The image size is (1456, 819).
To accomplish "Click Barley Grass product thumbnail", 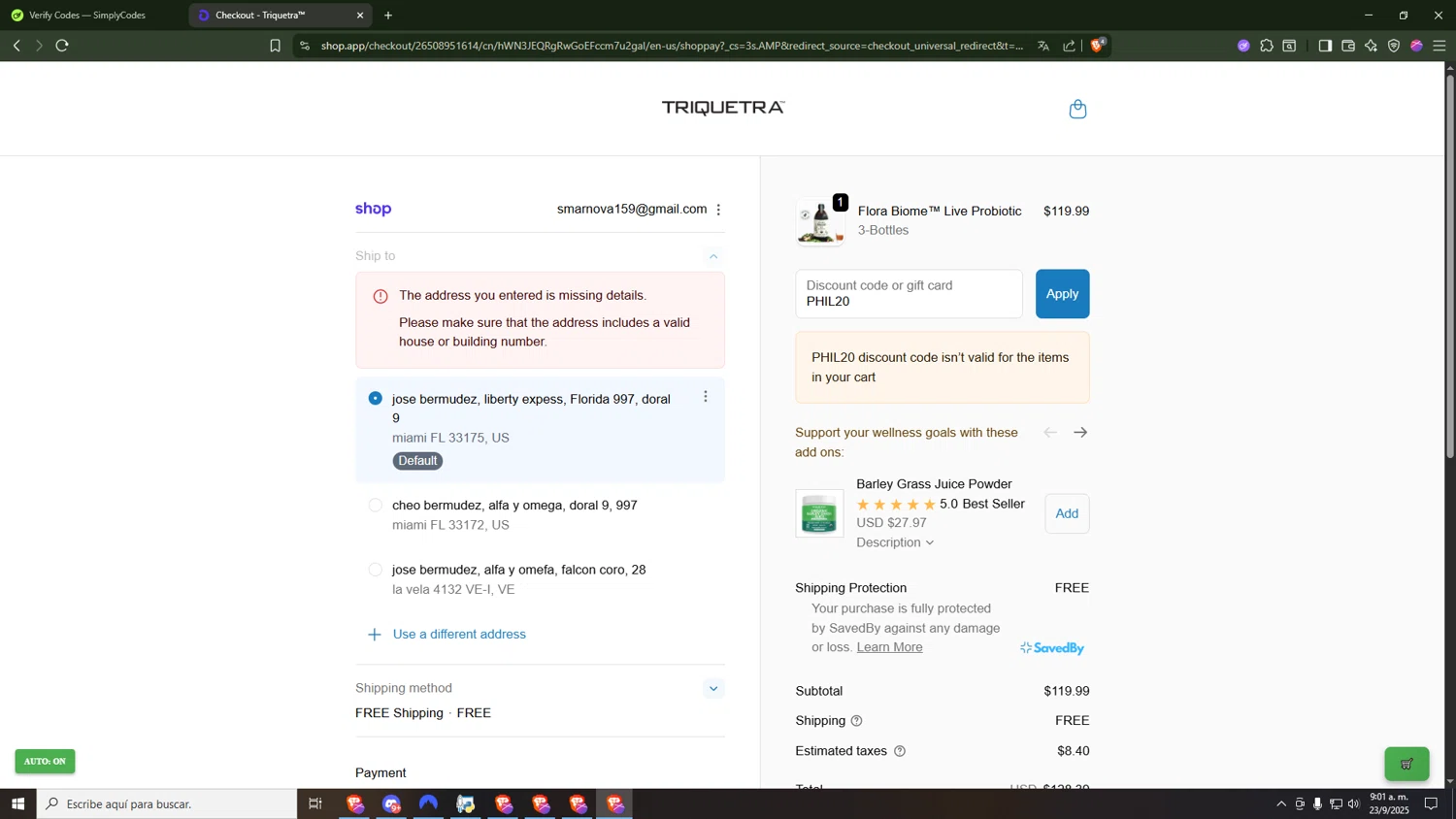I will pos(820,513).
